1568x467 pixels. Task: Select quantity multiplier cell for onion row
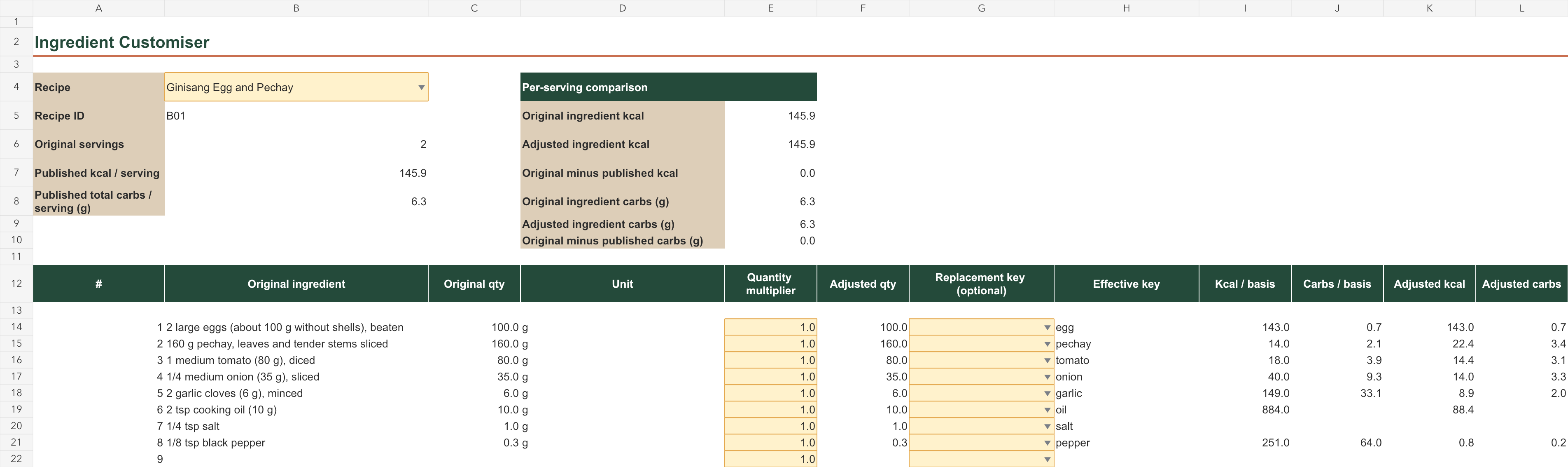point(770,377)
